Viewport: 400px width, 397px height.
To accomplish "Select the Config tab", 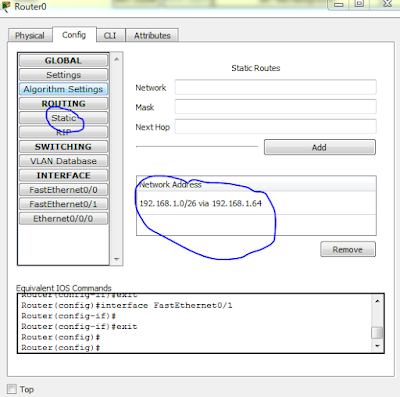I will 74,34.
